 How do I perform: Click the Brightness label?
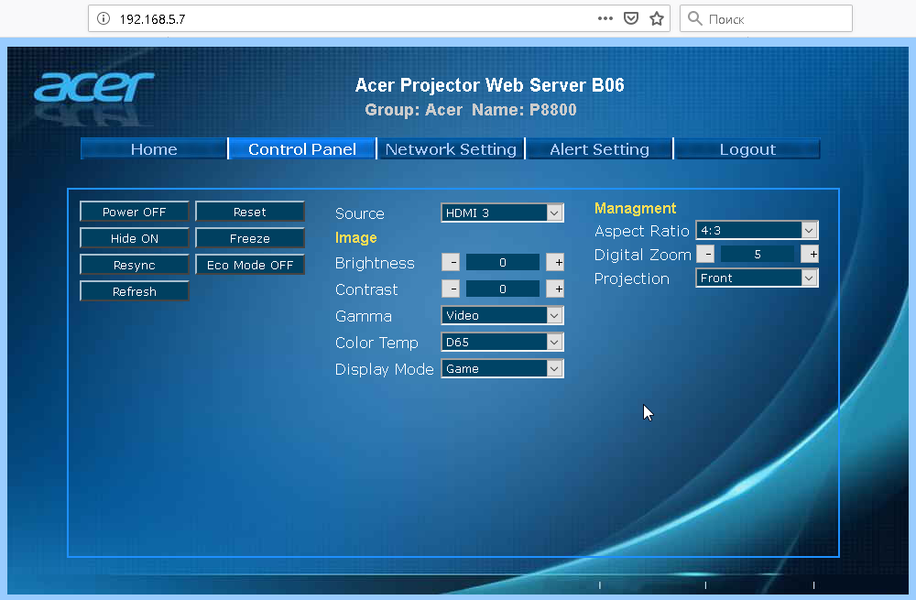(x=374, y=263)
